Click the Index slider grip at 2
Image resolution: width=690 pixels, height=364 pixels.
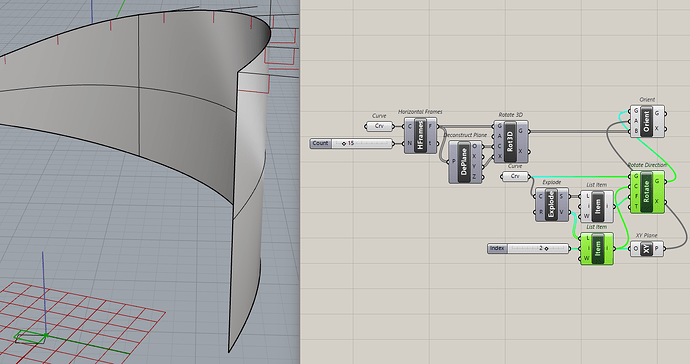(547, 249)
